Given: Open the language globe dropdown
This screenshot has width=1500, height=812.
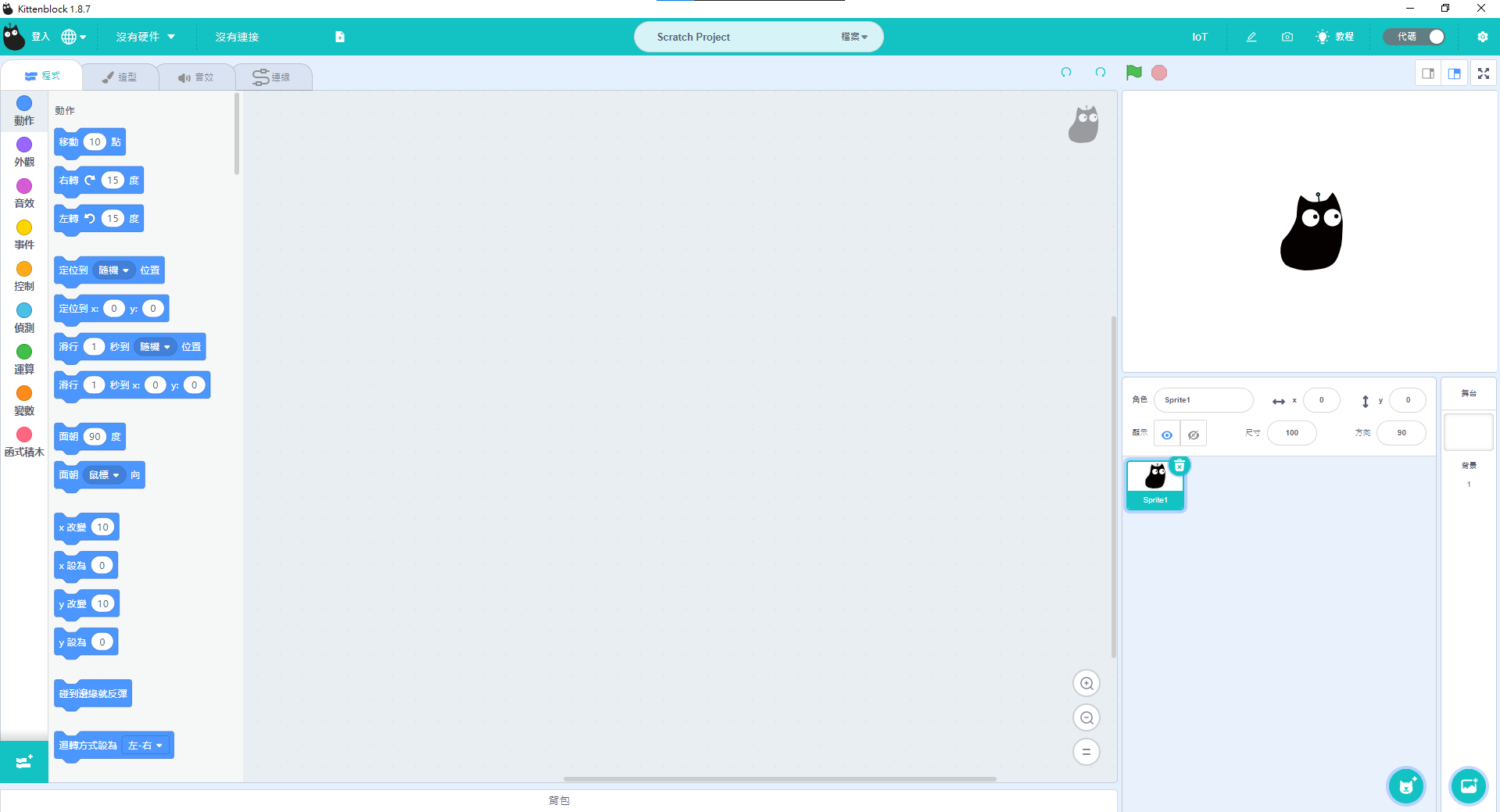Looking at the screenshot, I should click(73, 37).
